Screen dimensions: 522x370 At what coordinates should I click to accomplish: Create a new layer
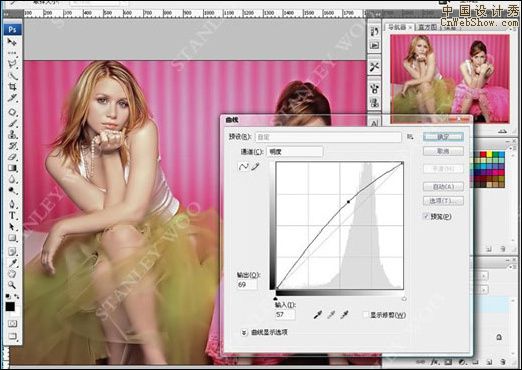click(x=489, y=362)
